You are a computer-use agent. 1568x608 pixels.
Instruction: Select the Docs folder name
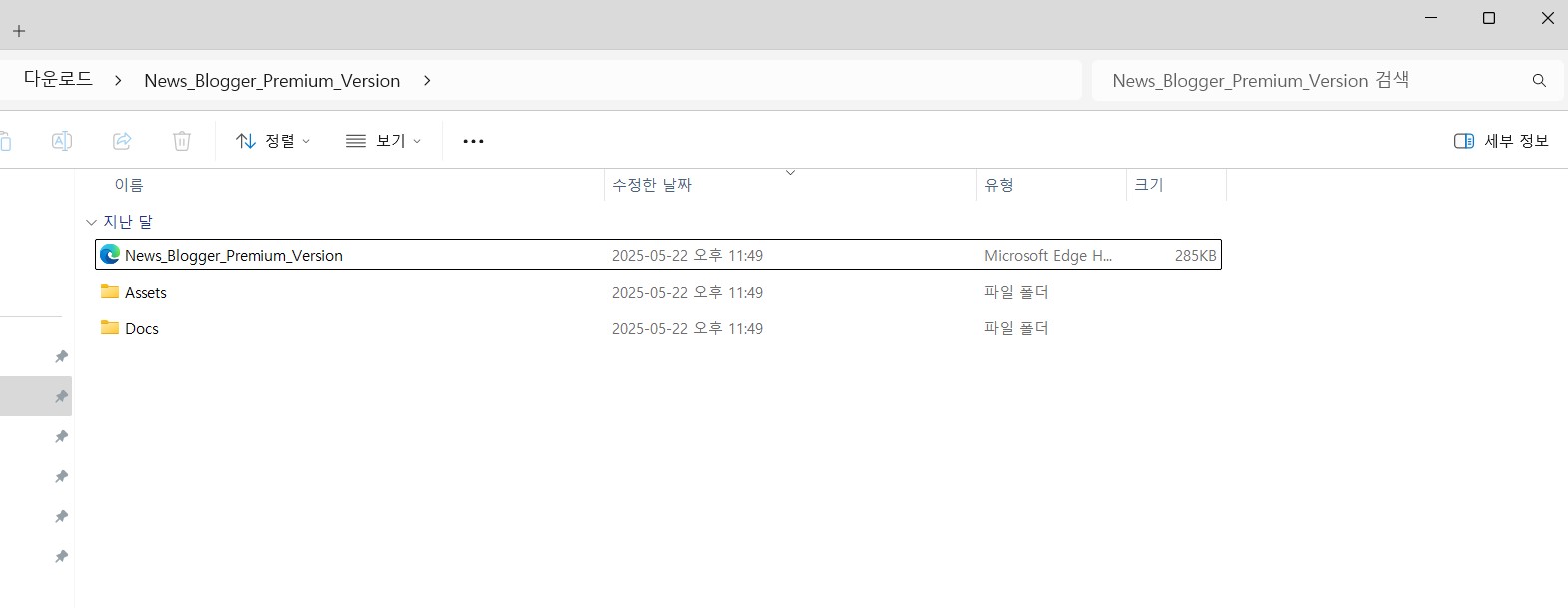click(142, 329)
